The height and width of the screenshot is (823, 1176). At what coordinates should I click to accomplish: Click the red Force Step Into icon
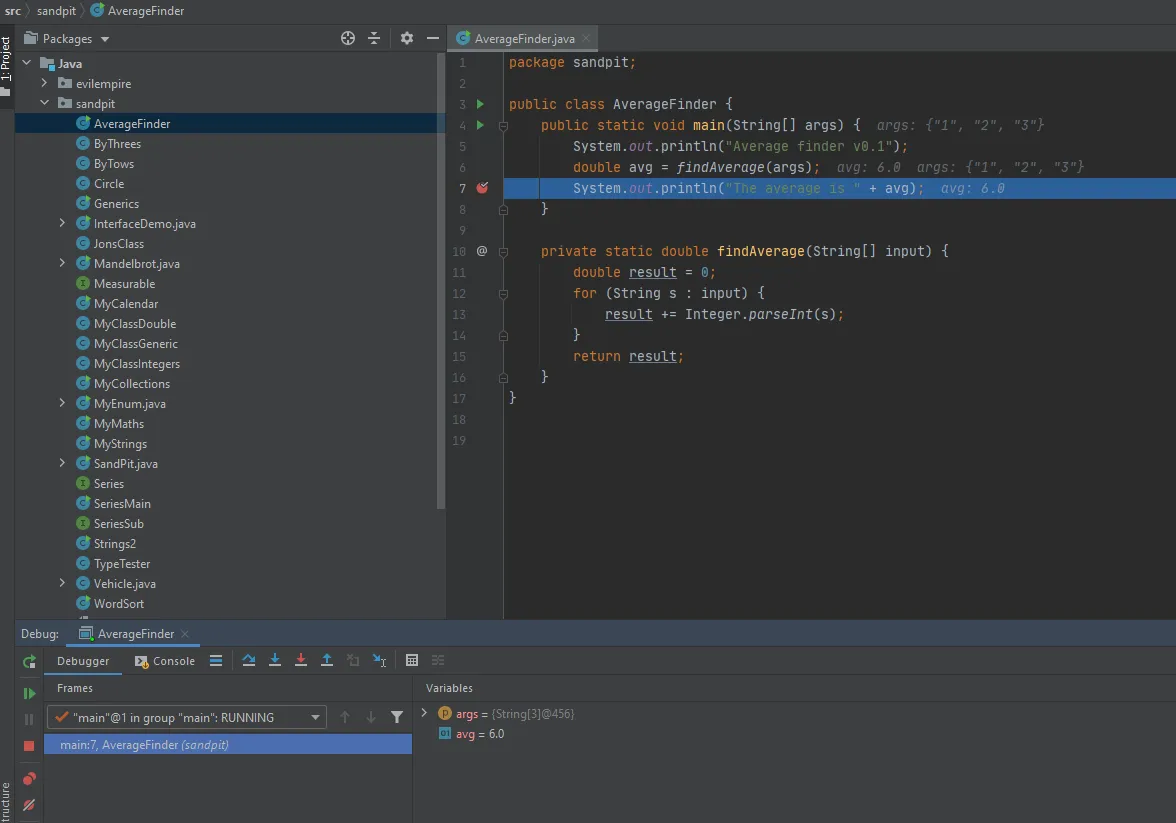click(301, 660)
